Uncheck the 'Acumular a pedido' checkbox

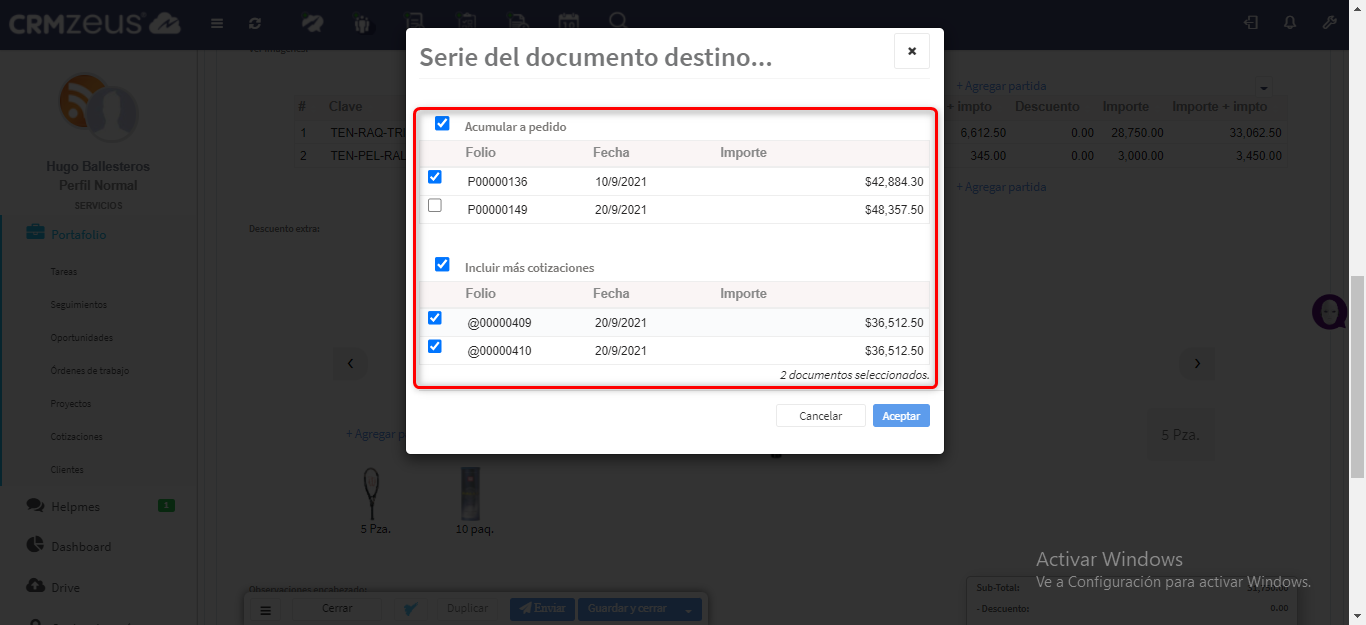(442, 124)
